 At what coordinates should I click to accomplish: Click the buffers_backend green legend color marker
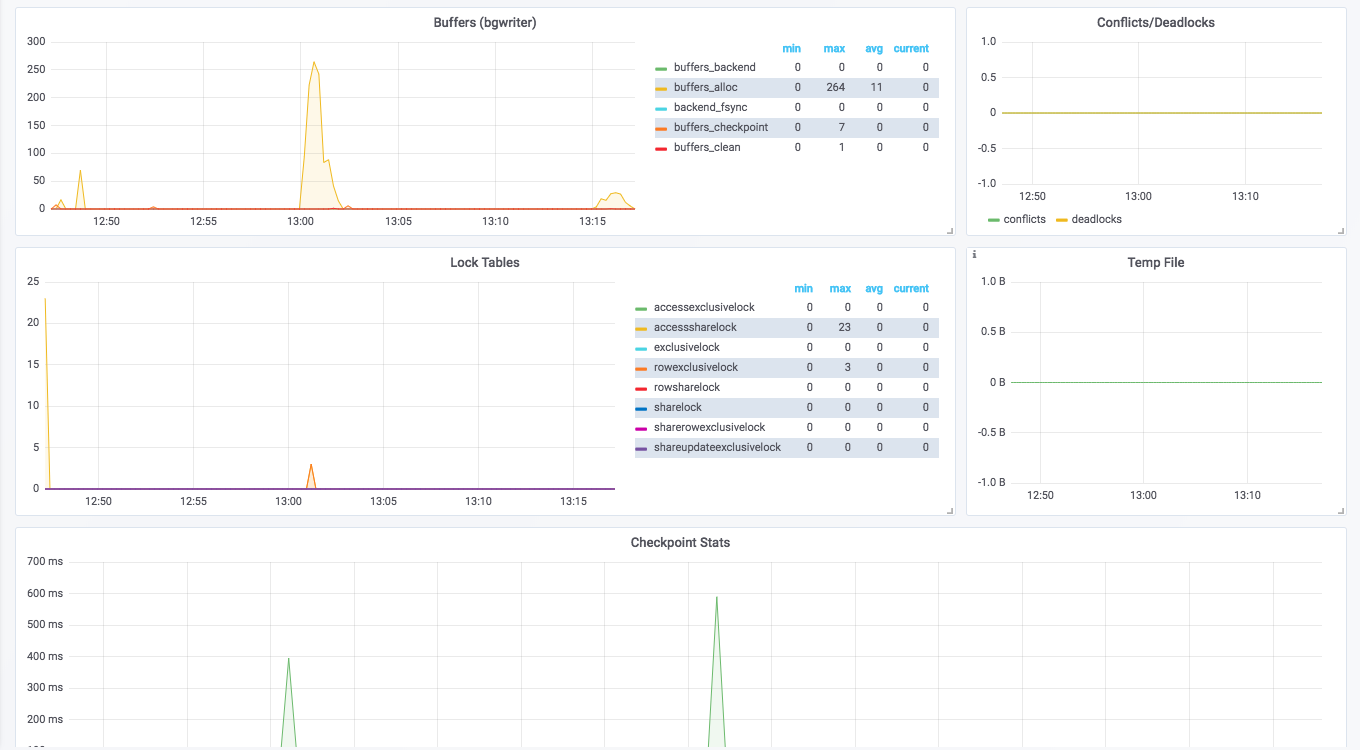(x=661, y=68)
